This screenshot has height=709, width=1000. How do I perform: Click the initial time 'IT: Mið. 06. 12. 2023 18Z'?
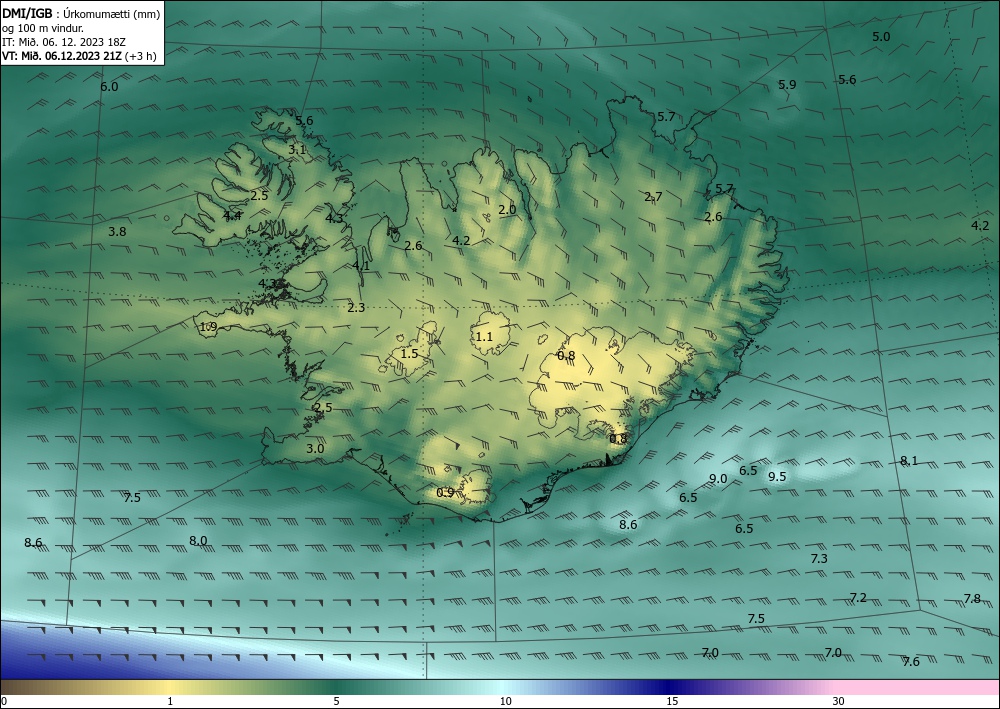(x=64, y=42)
